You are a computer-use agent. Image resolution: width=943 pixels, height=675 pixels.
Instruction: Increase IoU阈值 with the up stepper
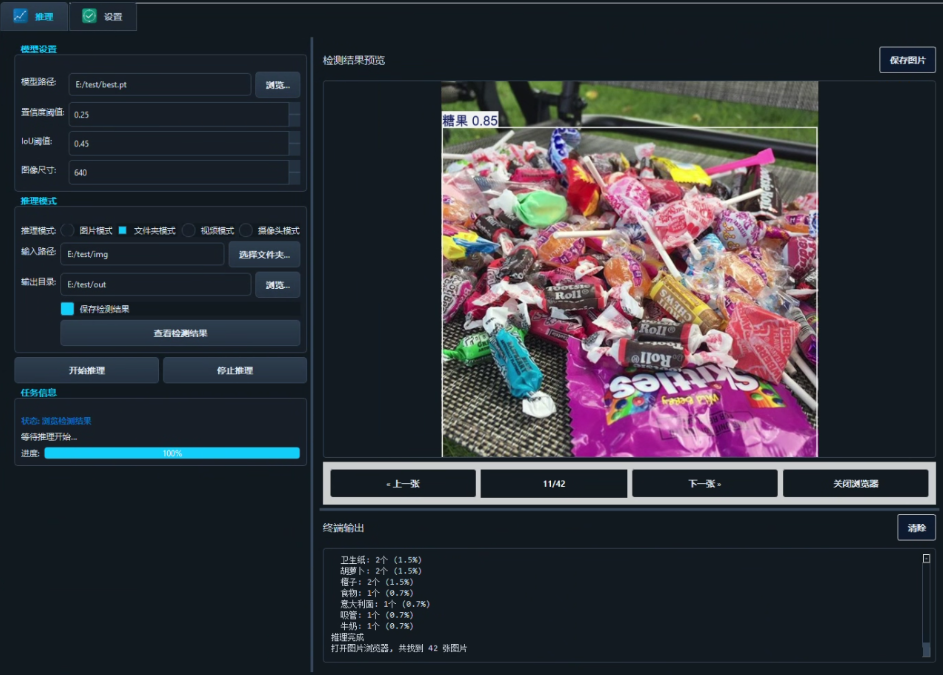pyautogui.click(x=294, y=138)
